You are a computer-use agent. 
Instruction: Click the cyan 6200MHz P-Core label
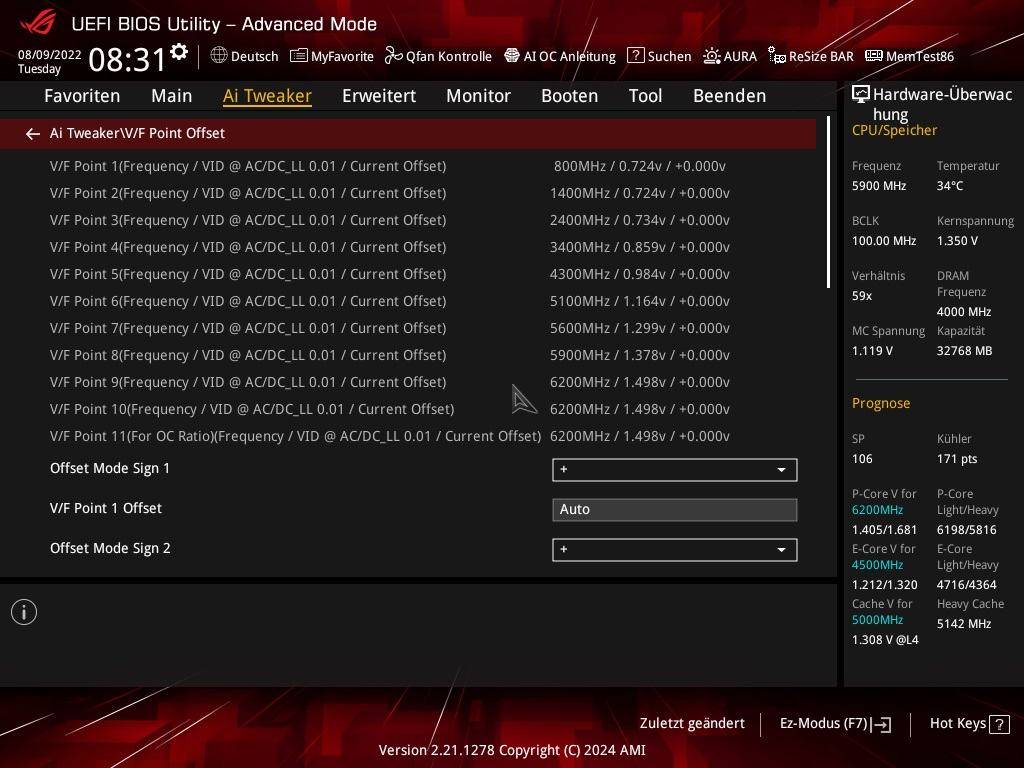877,509
